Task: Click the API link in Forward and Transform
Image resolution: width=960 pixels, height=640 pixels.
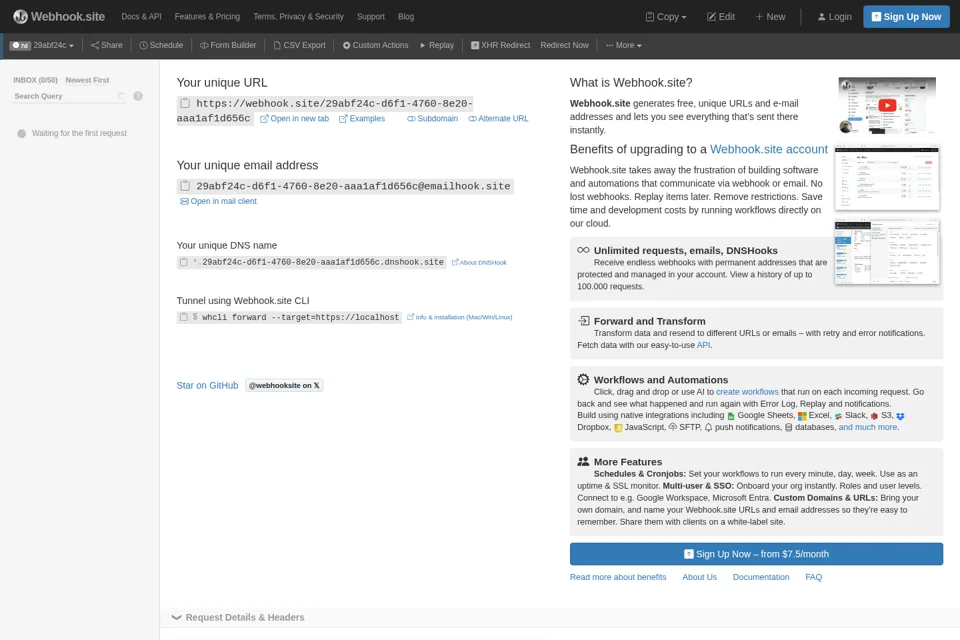Action: [703, 345]
